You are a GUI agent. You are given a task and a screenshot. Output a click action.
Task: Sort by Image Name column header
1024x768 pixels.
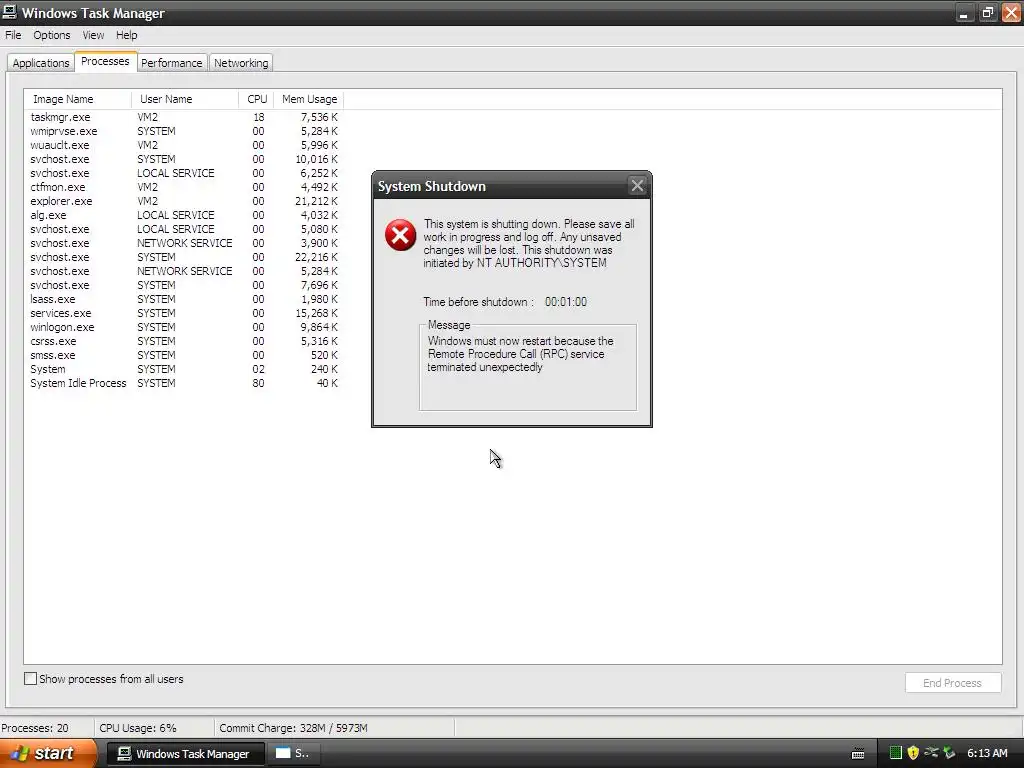[78, 99]
